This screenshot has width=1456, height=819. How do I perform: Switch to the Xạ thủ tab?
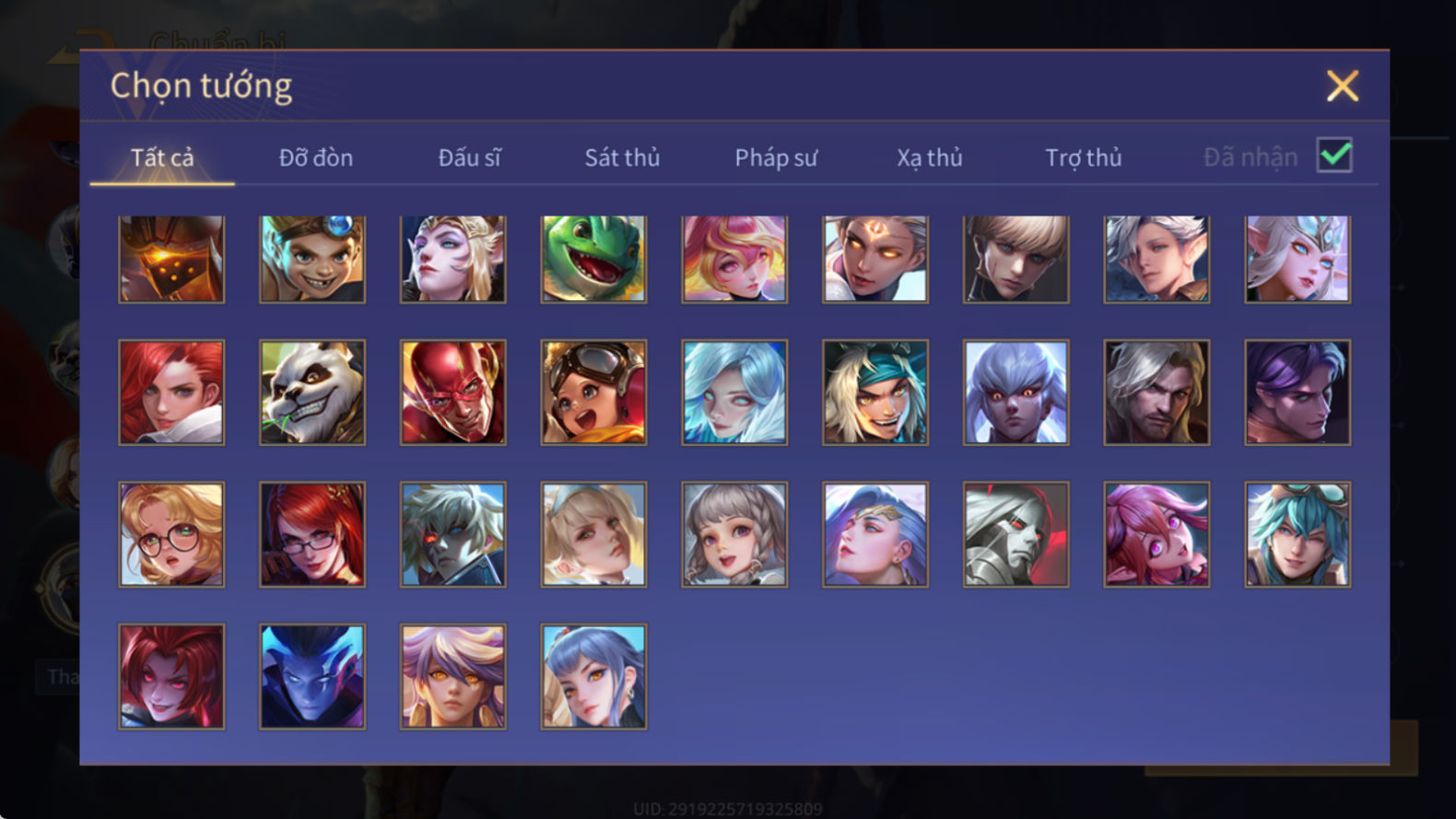930,158
